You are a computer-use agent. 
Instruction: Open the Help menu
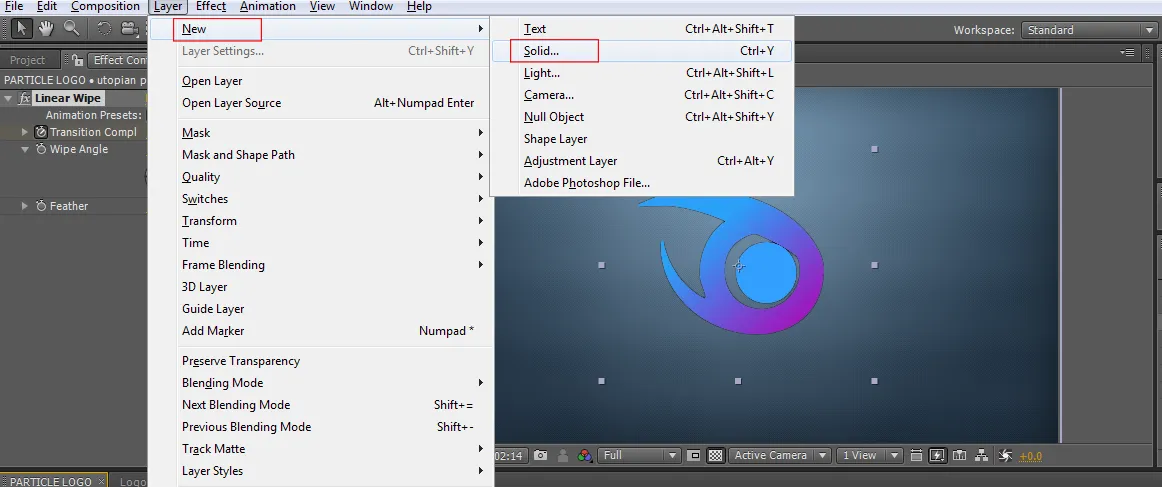(x=419, y=7)
